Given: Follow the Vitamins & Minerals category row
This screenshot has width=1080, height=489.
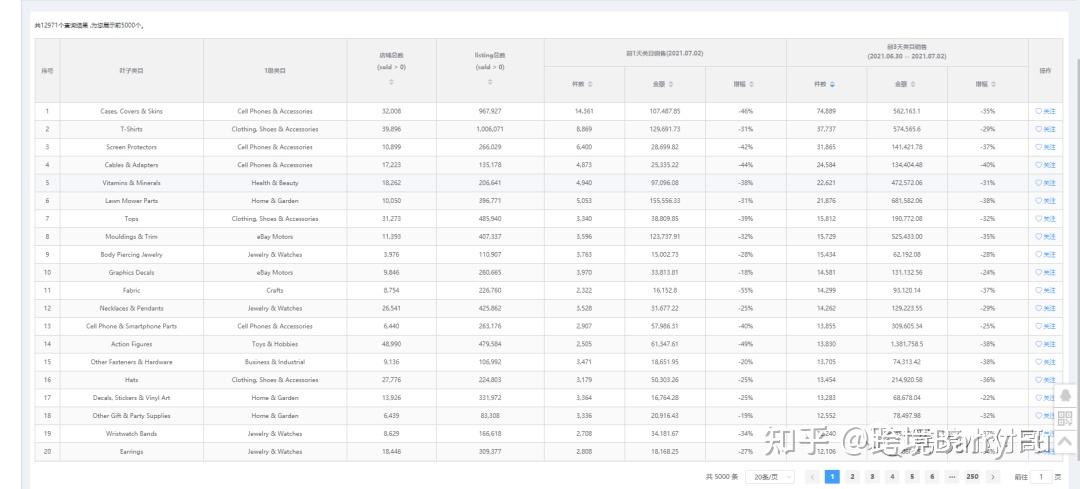Looking at the screenshot, I should click(x=1045, y=183).
